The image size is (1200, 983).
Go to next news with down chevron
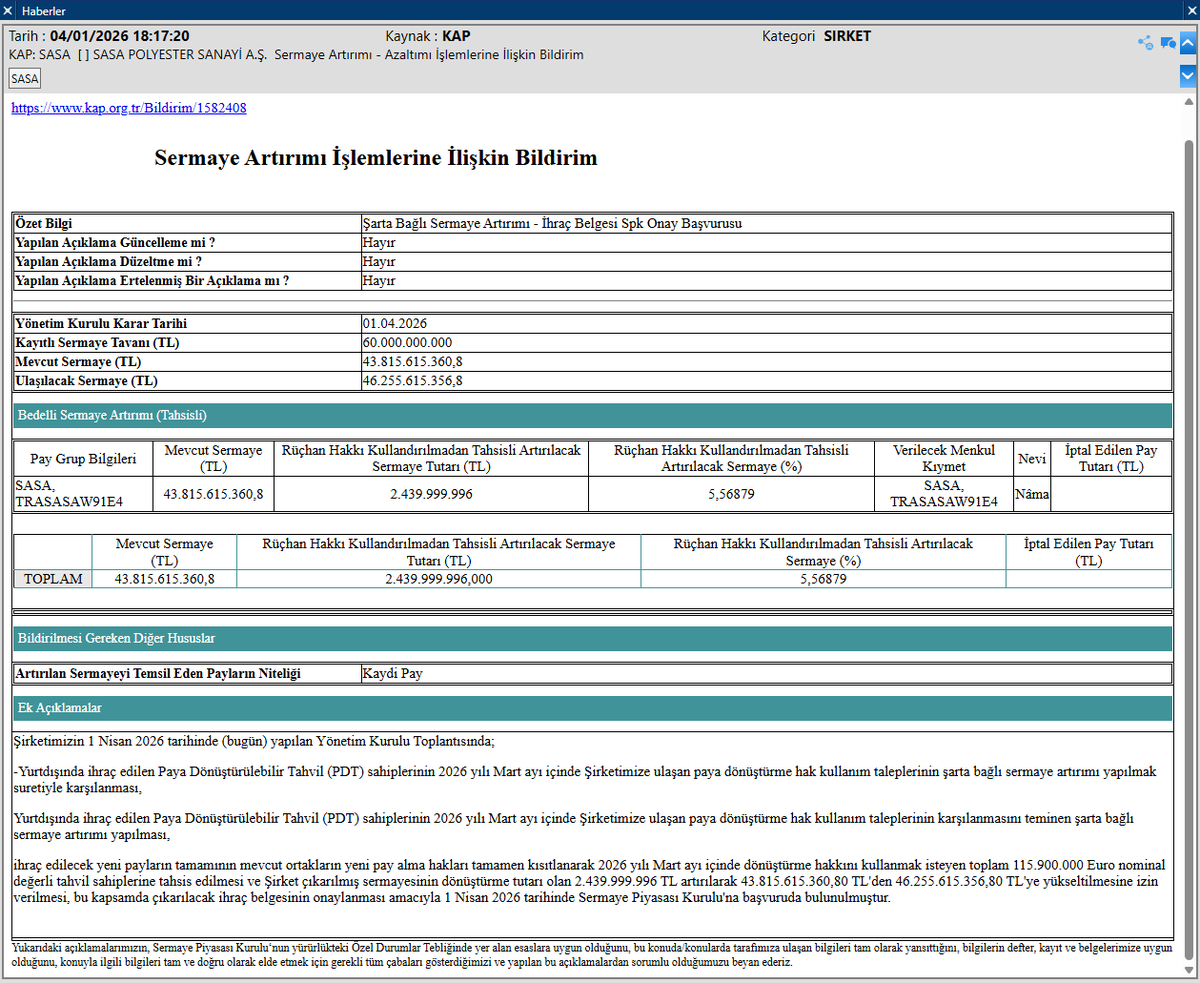click(1188, 76)
